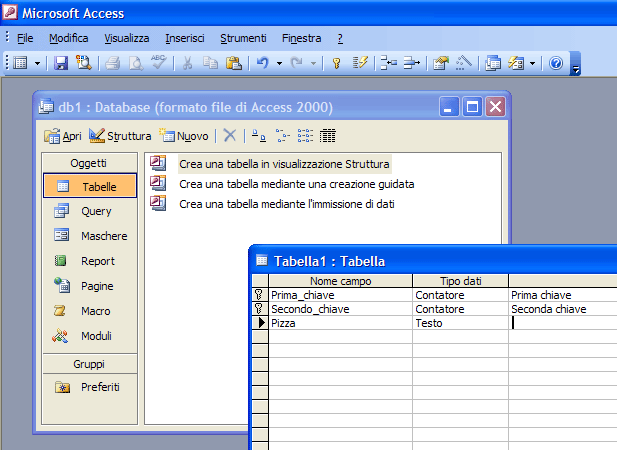
Task: Switch to Large Icons view
Action: tap(259, 136)
